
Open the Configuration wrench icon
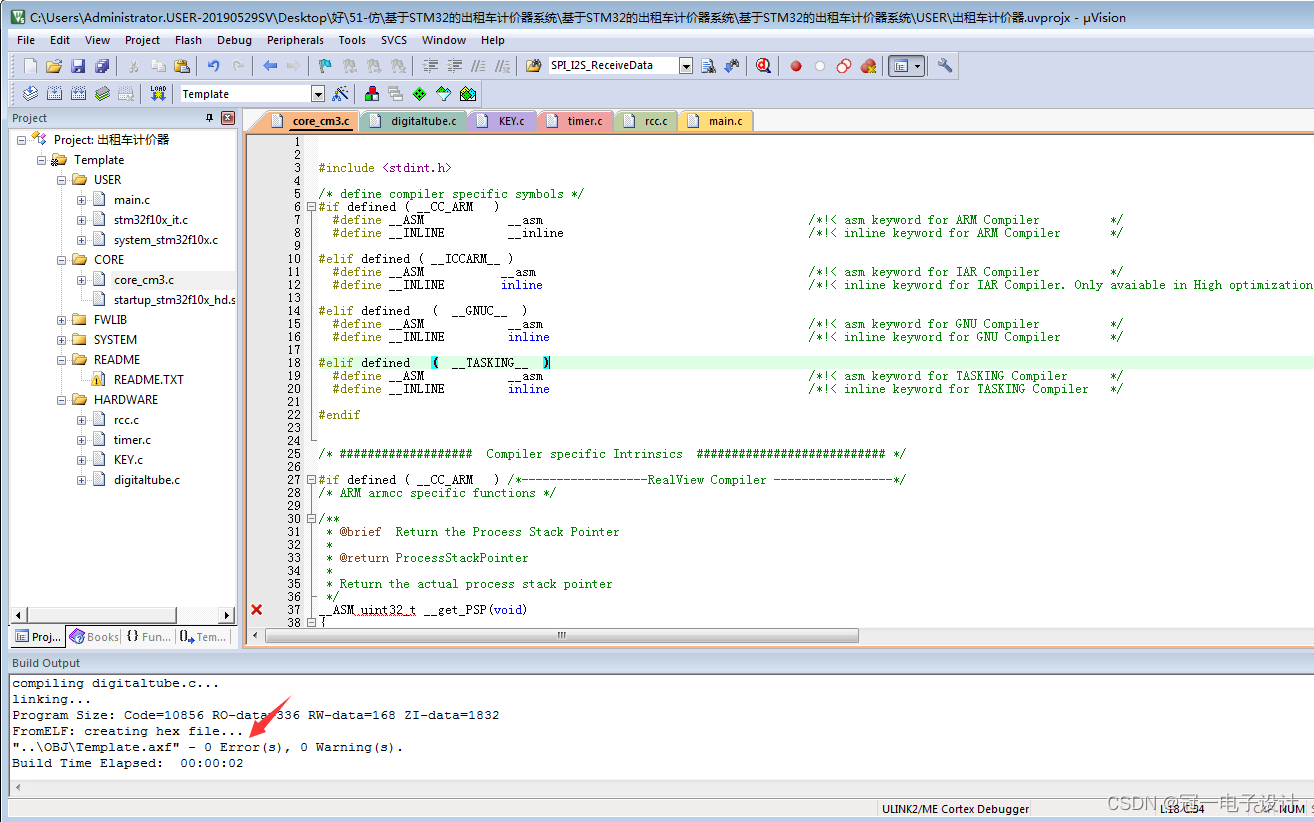click(x=945, y=66)
